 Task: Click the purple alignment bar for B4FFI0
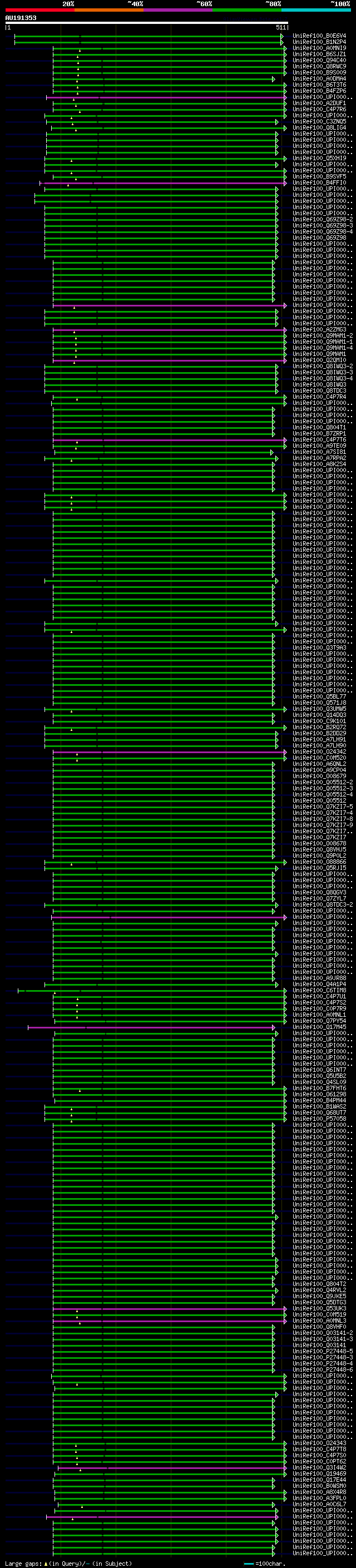tap(163, 183)
